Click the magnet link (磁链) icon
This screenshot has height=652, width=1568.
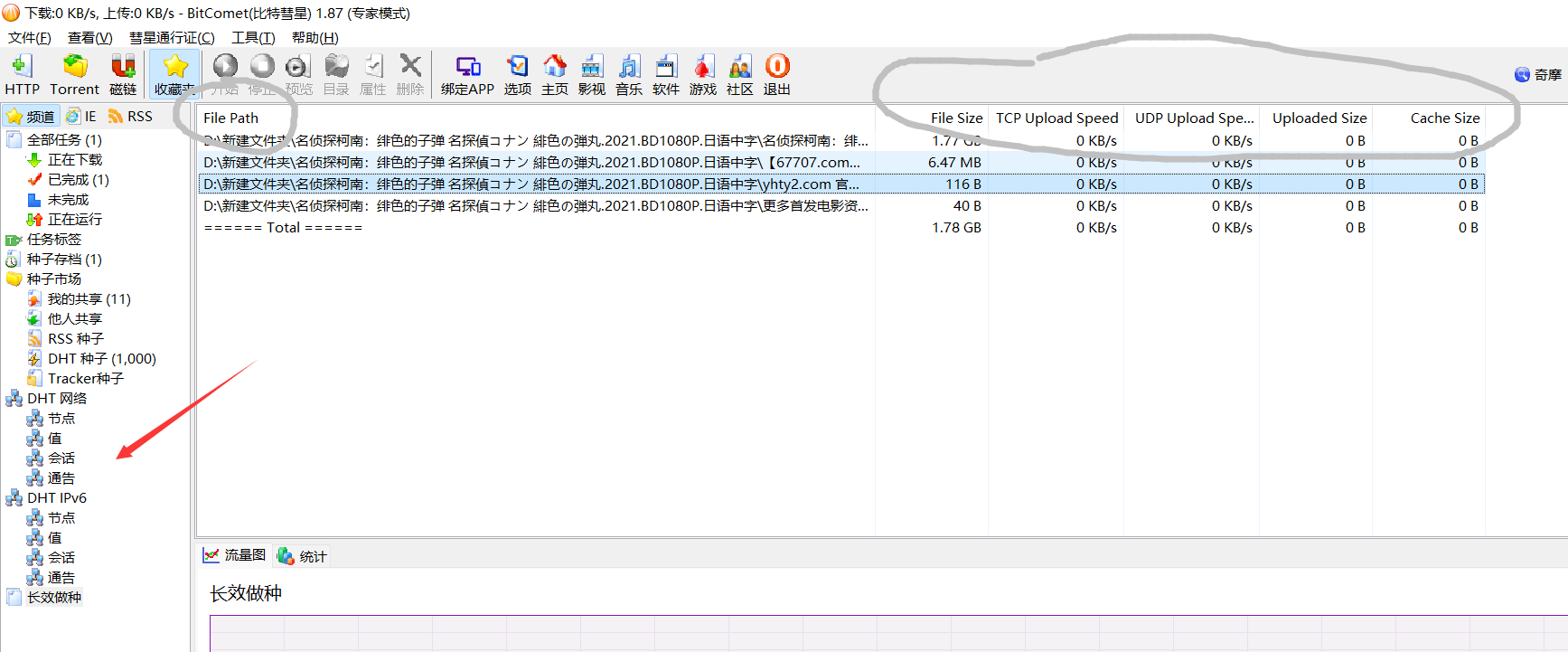pyautogui.click(x=123, y=74)
